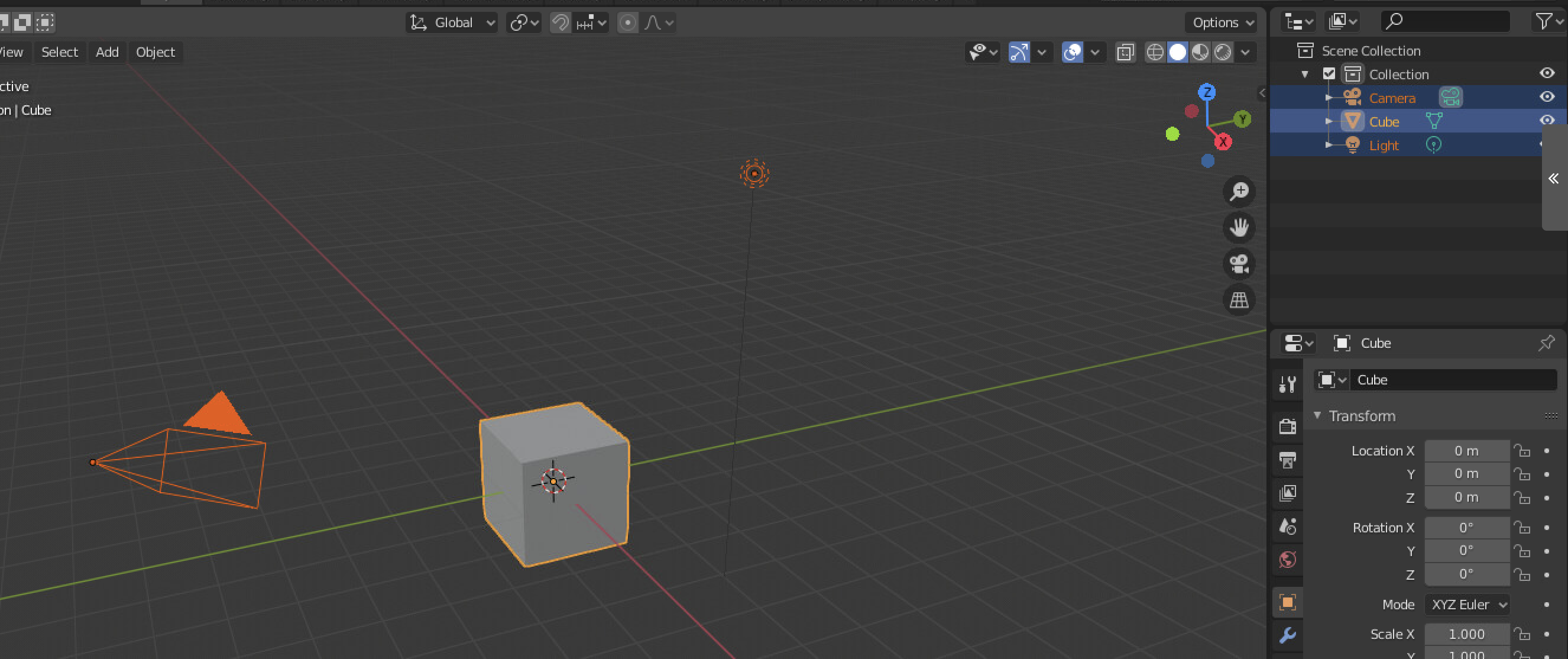
Task: Click Light data icon in outliner
Action: tap(1433, 145)
